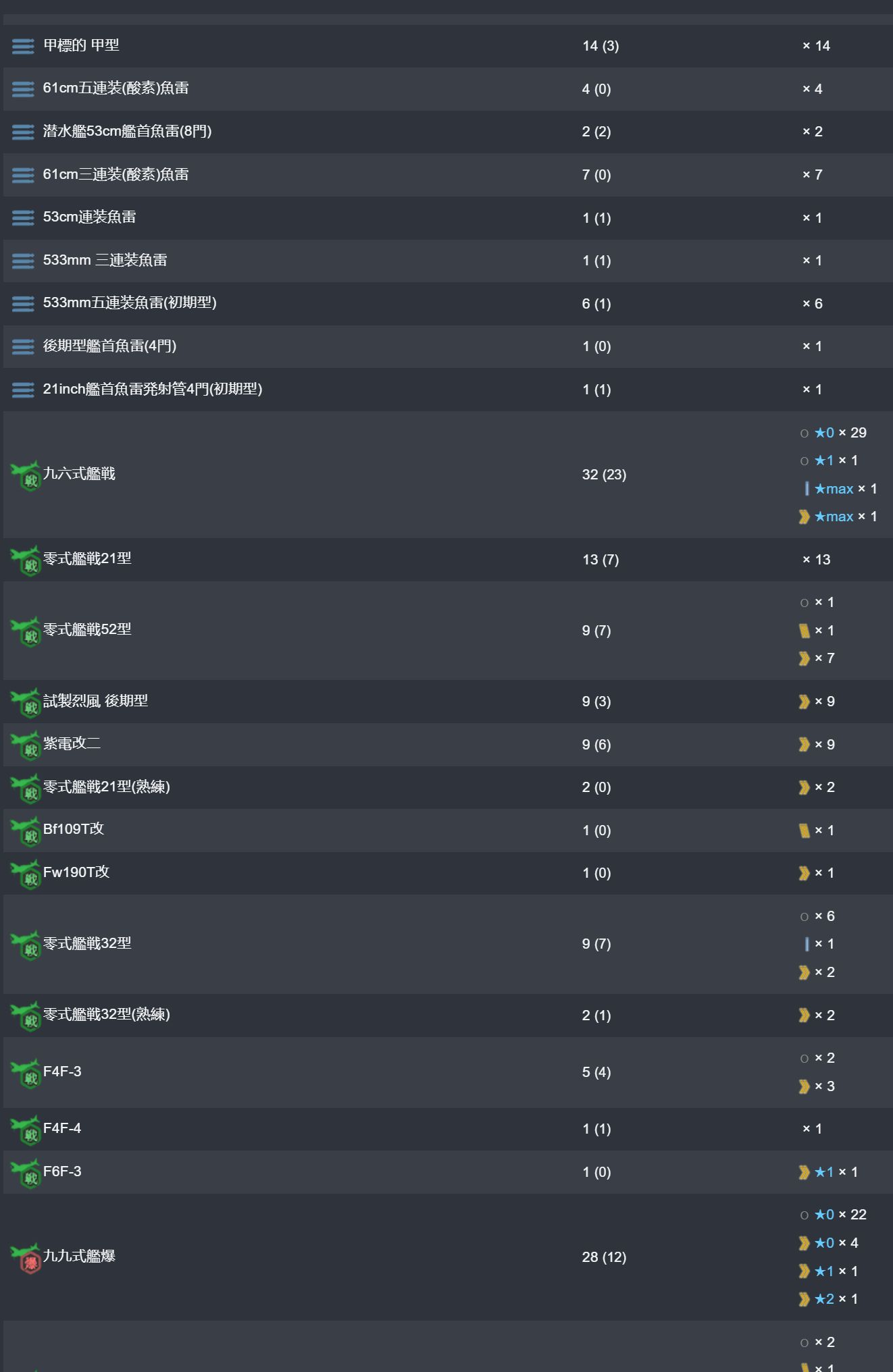The height and width of the screenshot is (1372, 893).
Task: Click the 零式艦戦32型(熟練) row name
Action: pyautogui.click(x=107, y=1014)
